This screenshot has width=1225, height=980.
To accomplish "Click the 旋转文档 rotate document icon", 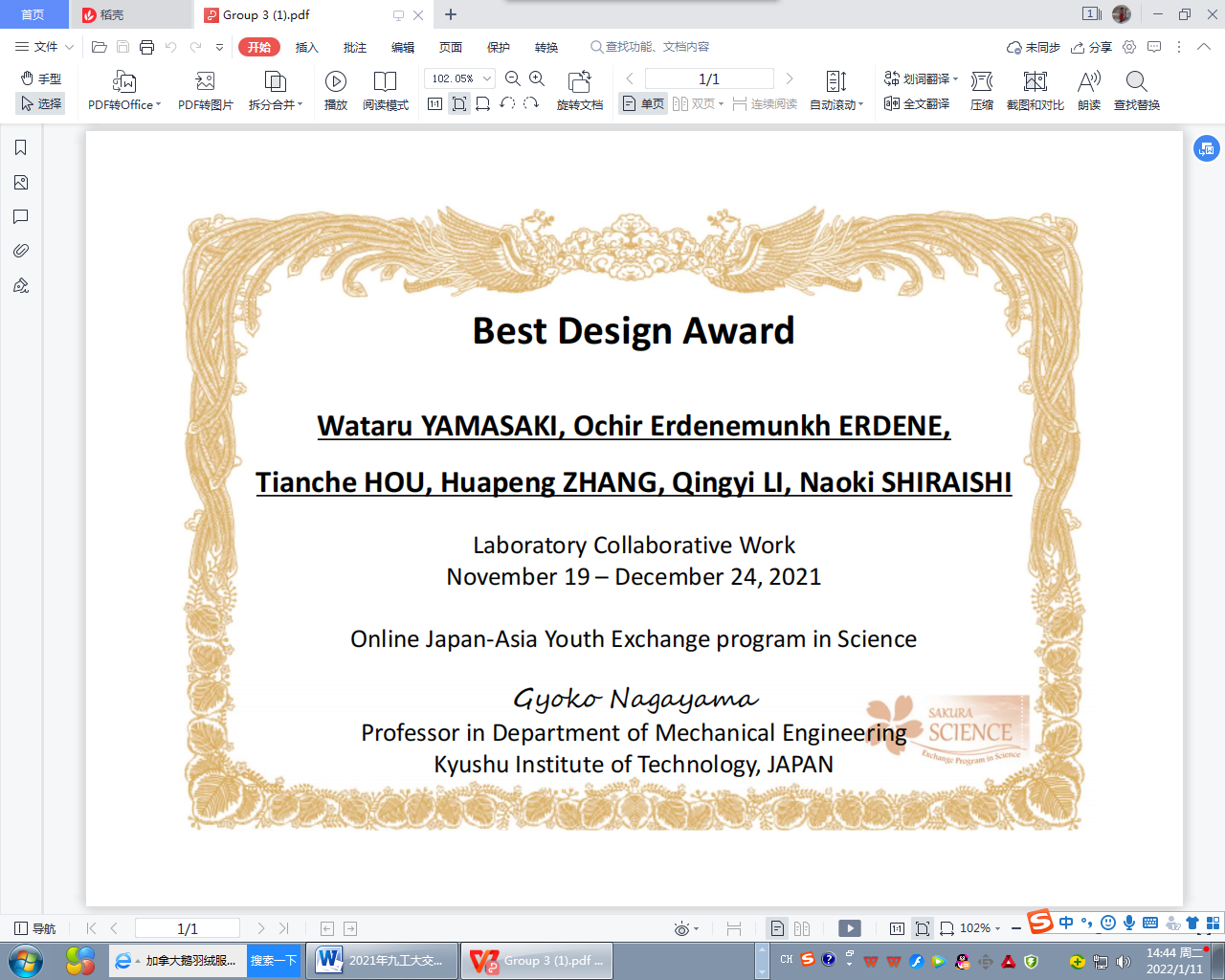I will (x=579, y=82).
